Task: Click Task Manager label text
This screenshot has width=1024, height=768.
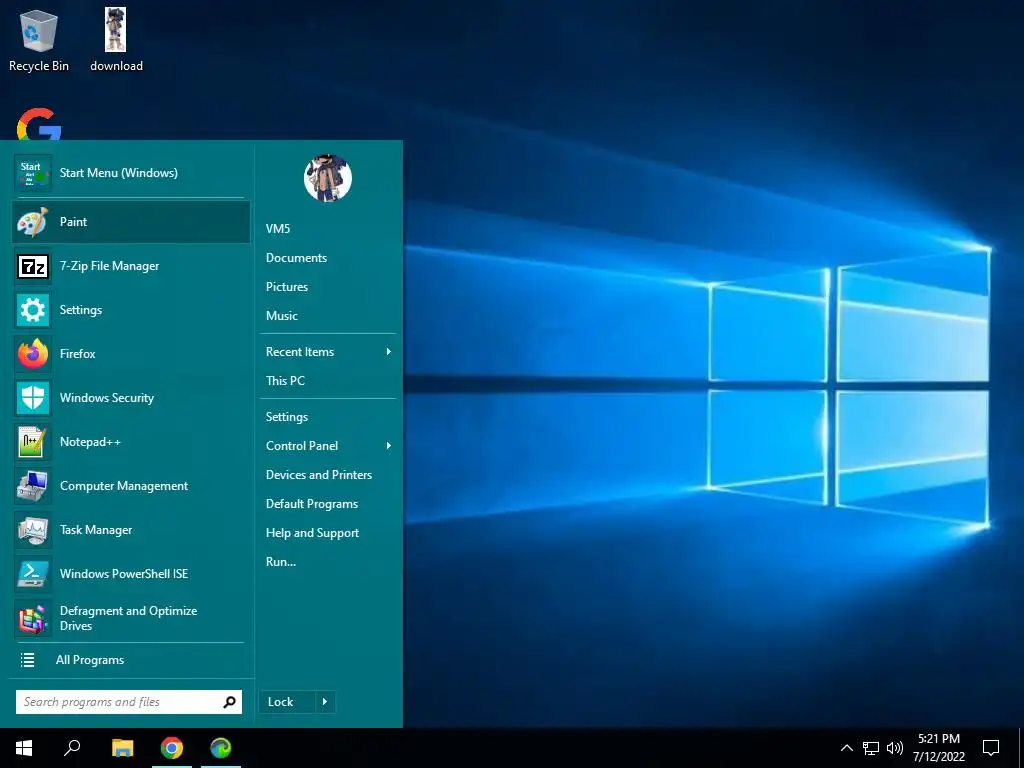Action: point(96,530)
